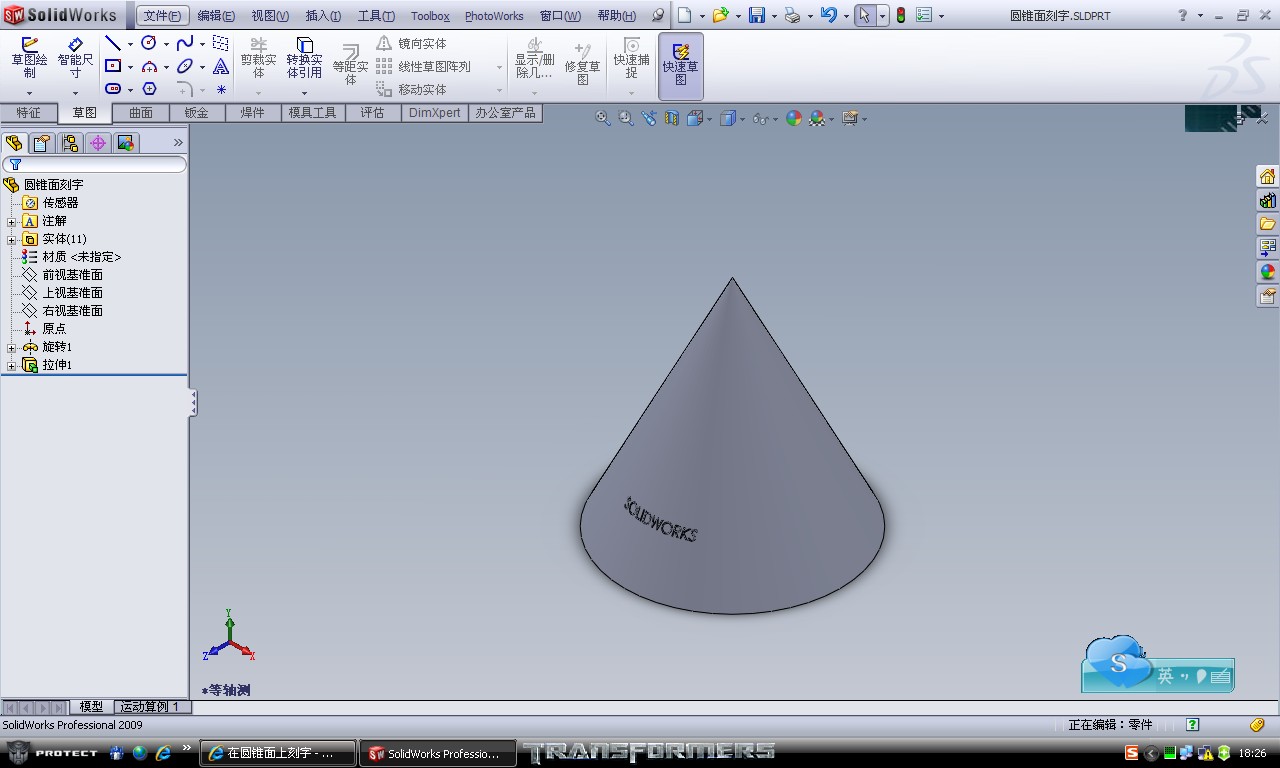Toggle the Sketch (草图绘制) button
Viewport: 1280px width, 768px height.
coord(29,58)
